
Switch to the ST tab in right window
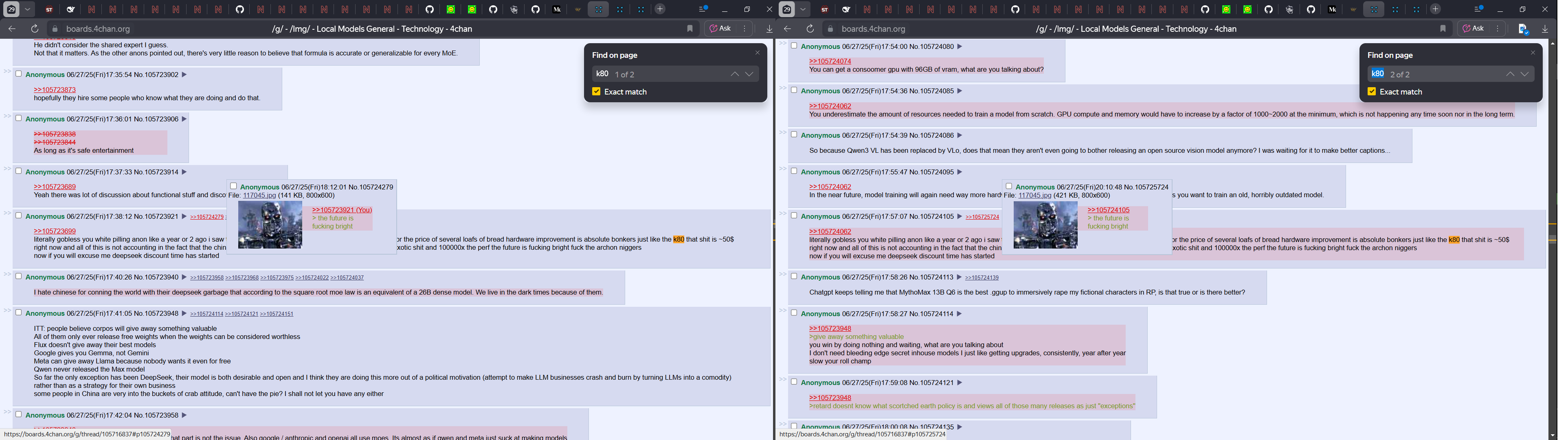point(825,9)
